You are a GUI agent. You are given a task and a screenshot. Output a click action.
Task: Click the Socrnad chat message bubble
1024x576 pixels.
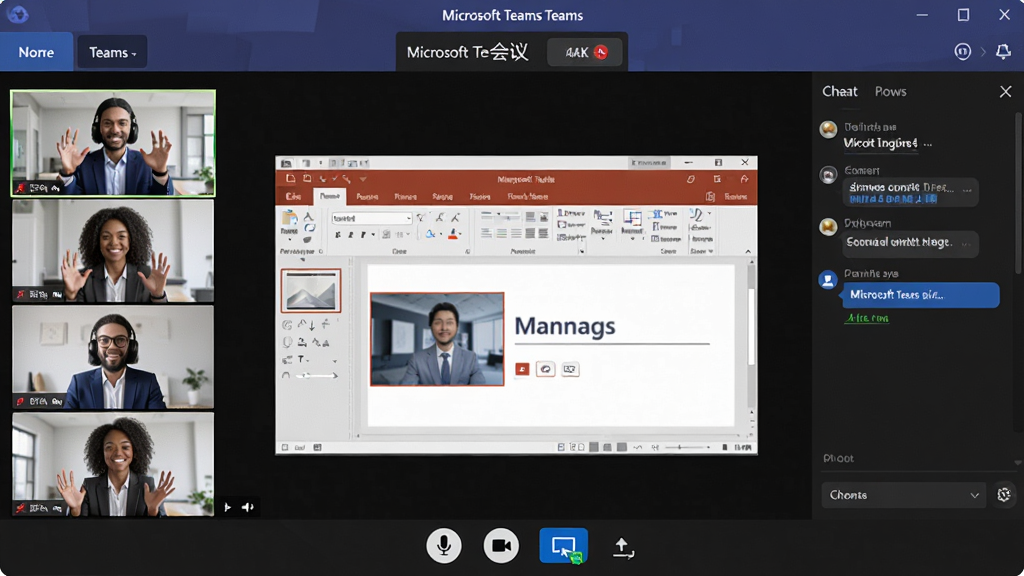pos(910,243)
